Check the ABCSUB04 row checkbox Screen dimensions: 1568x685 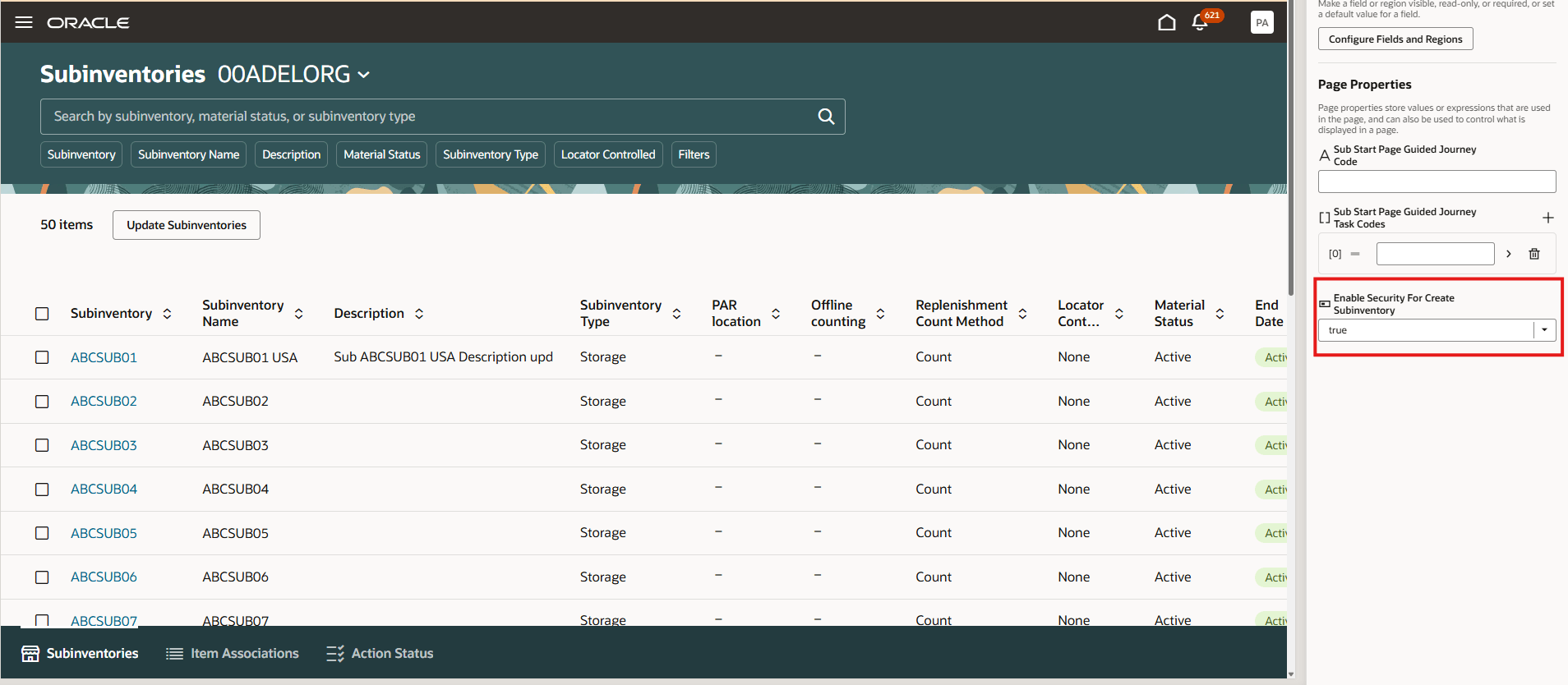(42, 490)
